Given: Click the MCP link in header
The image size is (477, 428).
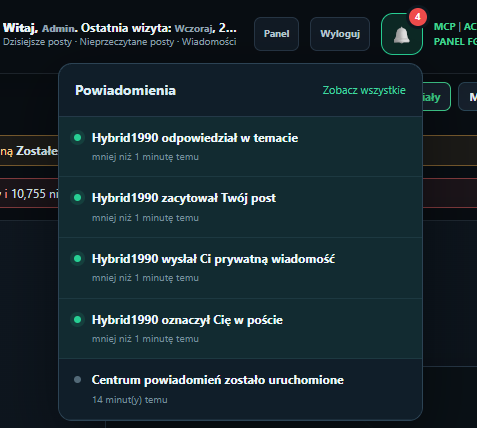Looking at the screenshot, I should tap(445, 27).
